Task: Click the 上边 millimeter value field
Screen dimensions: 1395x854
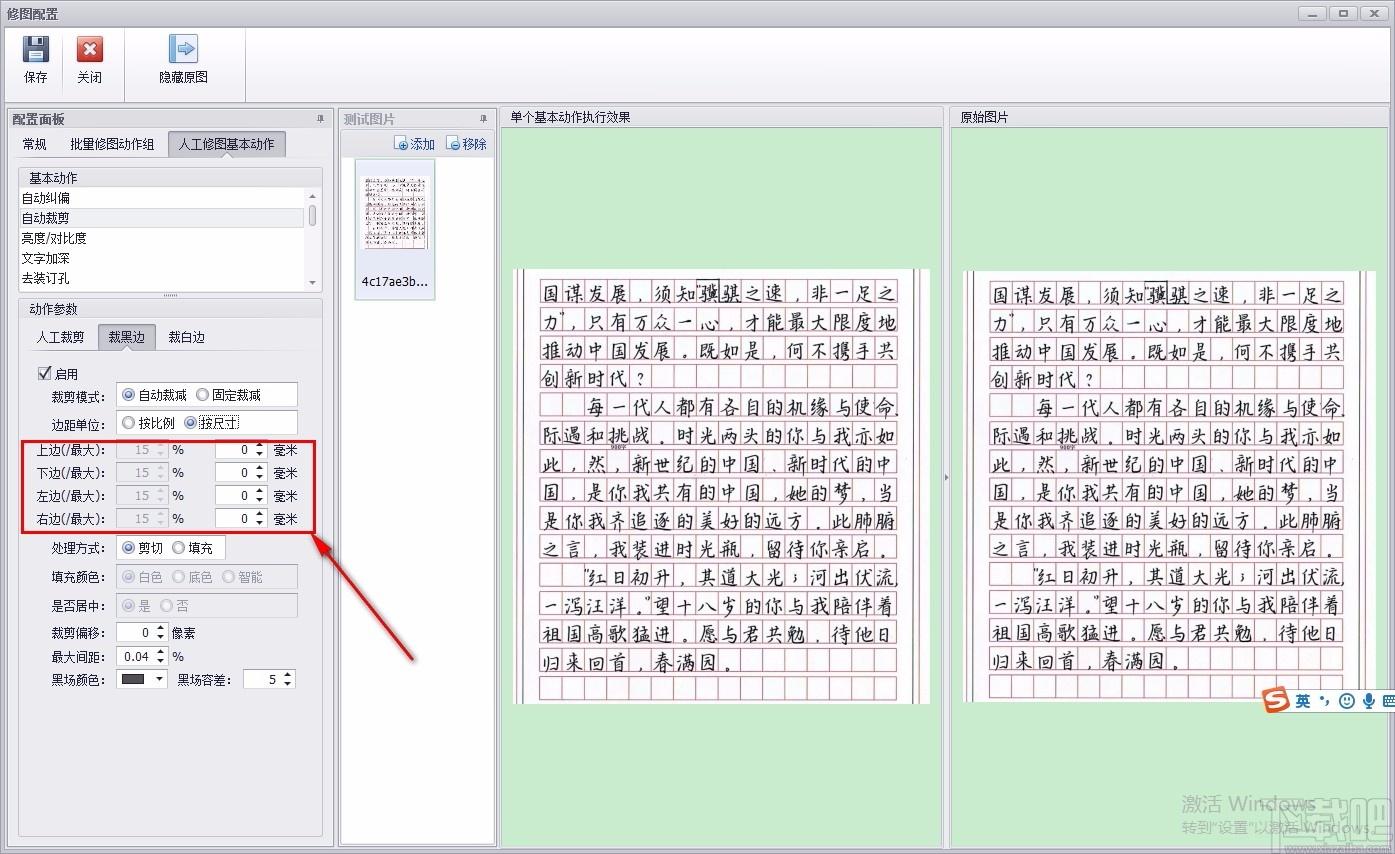Action: click(x=235, y=450)
